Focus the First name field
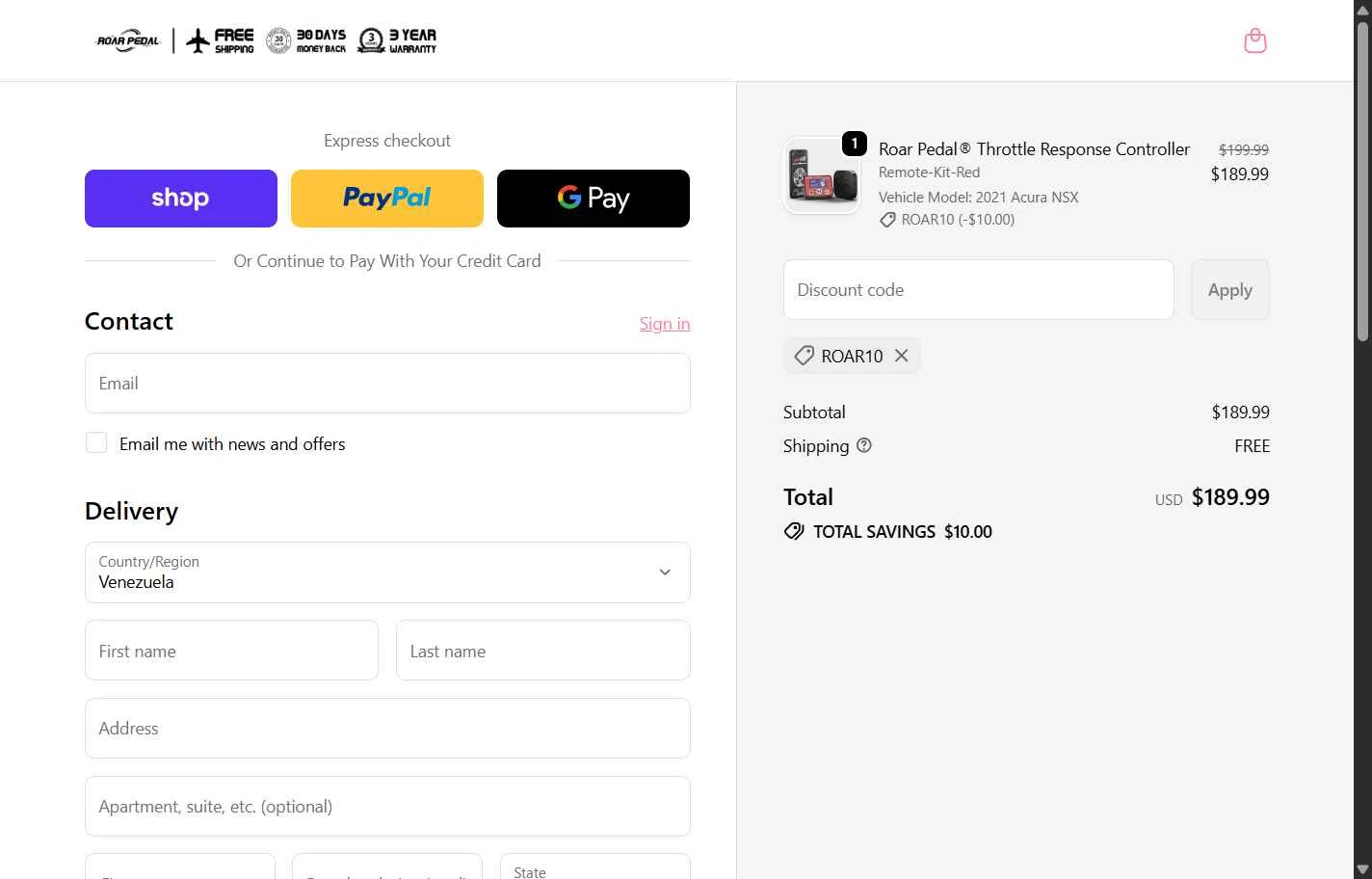 pyautogui.click(x=231, y=651)
